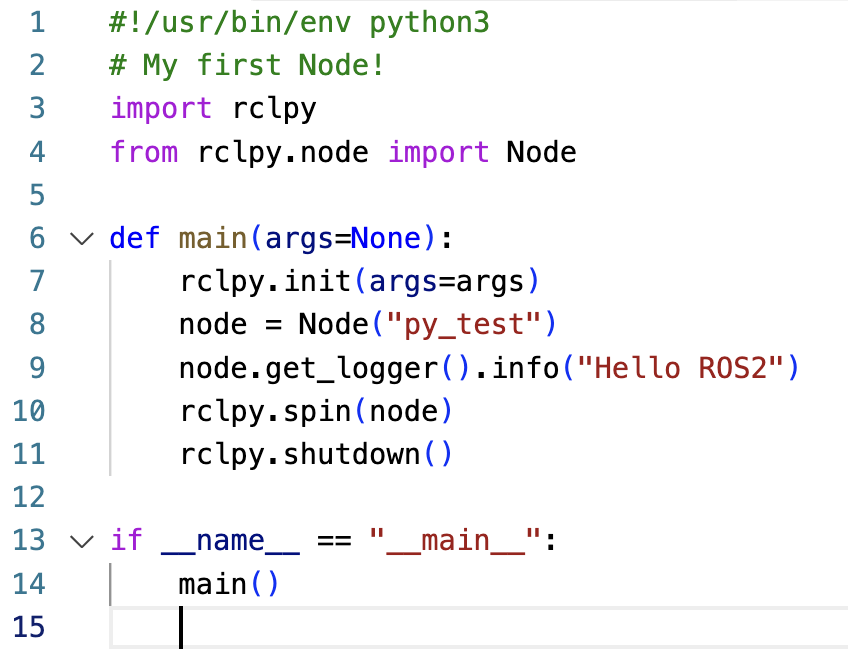Click line number 11 in gutter
This screenshot has height=662, width=848.
(x=29, y=454)
